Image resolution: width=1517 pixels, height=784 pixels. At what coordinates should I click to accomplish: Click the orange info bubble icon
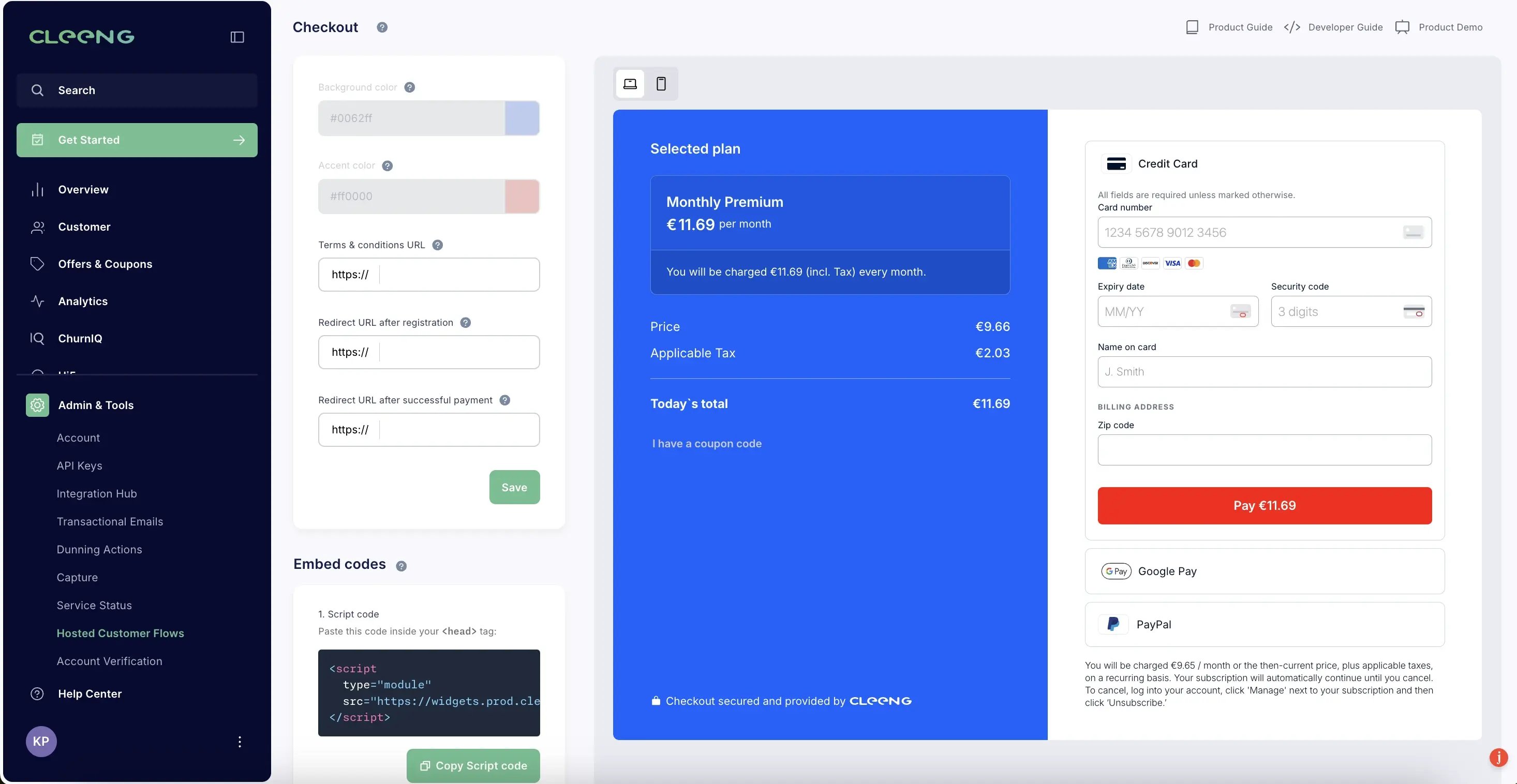1498,758
